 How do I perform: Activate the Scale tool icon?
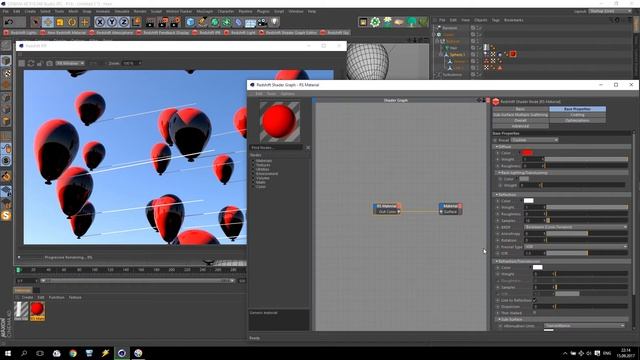click(x=60, y=22)
